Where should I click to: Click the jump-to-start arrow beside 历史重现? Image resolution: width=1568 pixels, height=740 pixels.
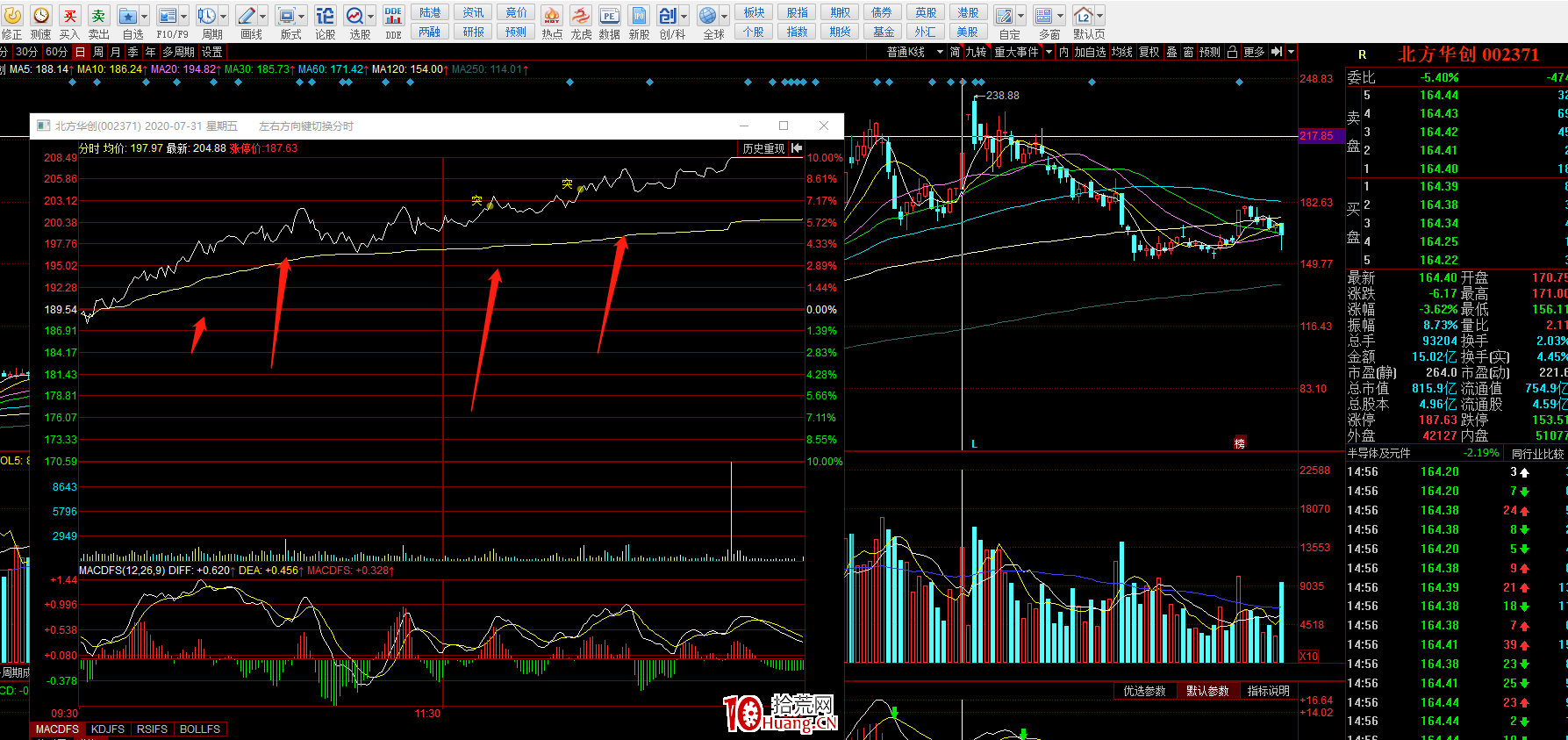[797, 148]
